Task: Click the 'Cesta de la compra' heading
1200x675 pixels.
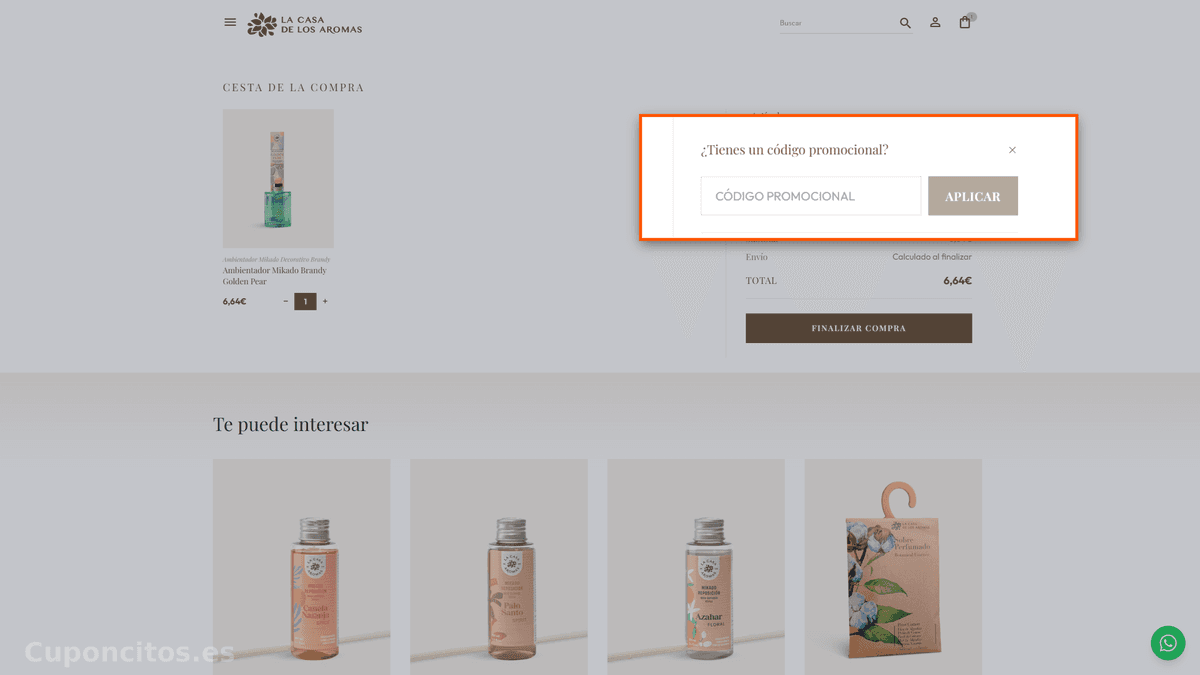Action: [x=293, y=87]
